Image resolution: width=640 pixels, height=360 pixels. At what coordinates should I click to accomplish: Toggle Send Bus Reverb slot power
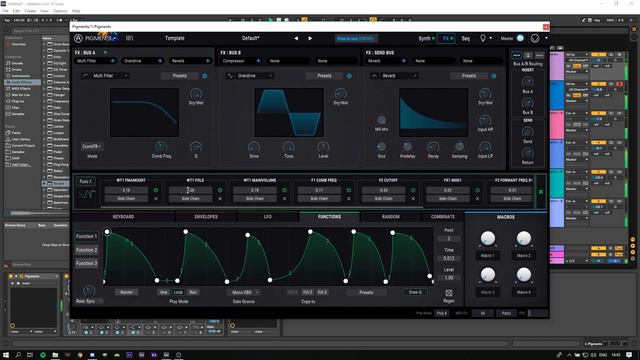pyautogui.click(x=404, y=61)
